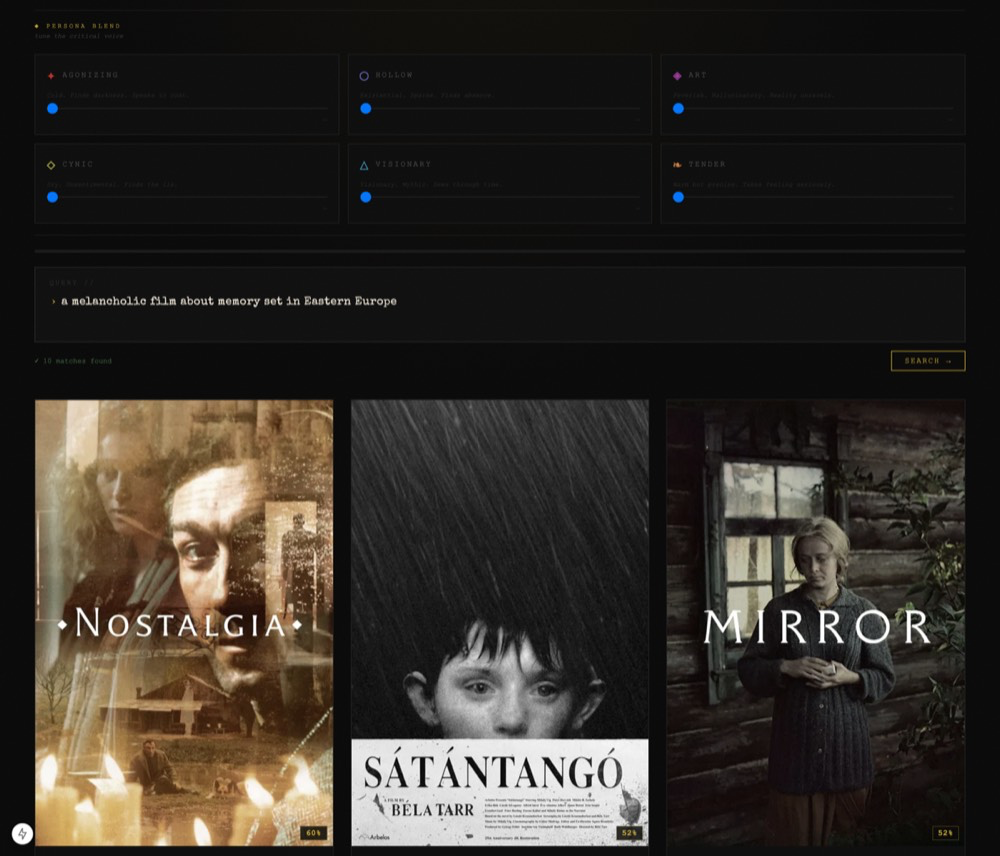Click the orange Tender persona icon
1000x856 pixels.
(677, 165)
